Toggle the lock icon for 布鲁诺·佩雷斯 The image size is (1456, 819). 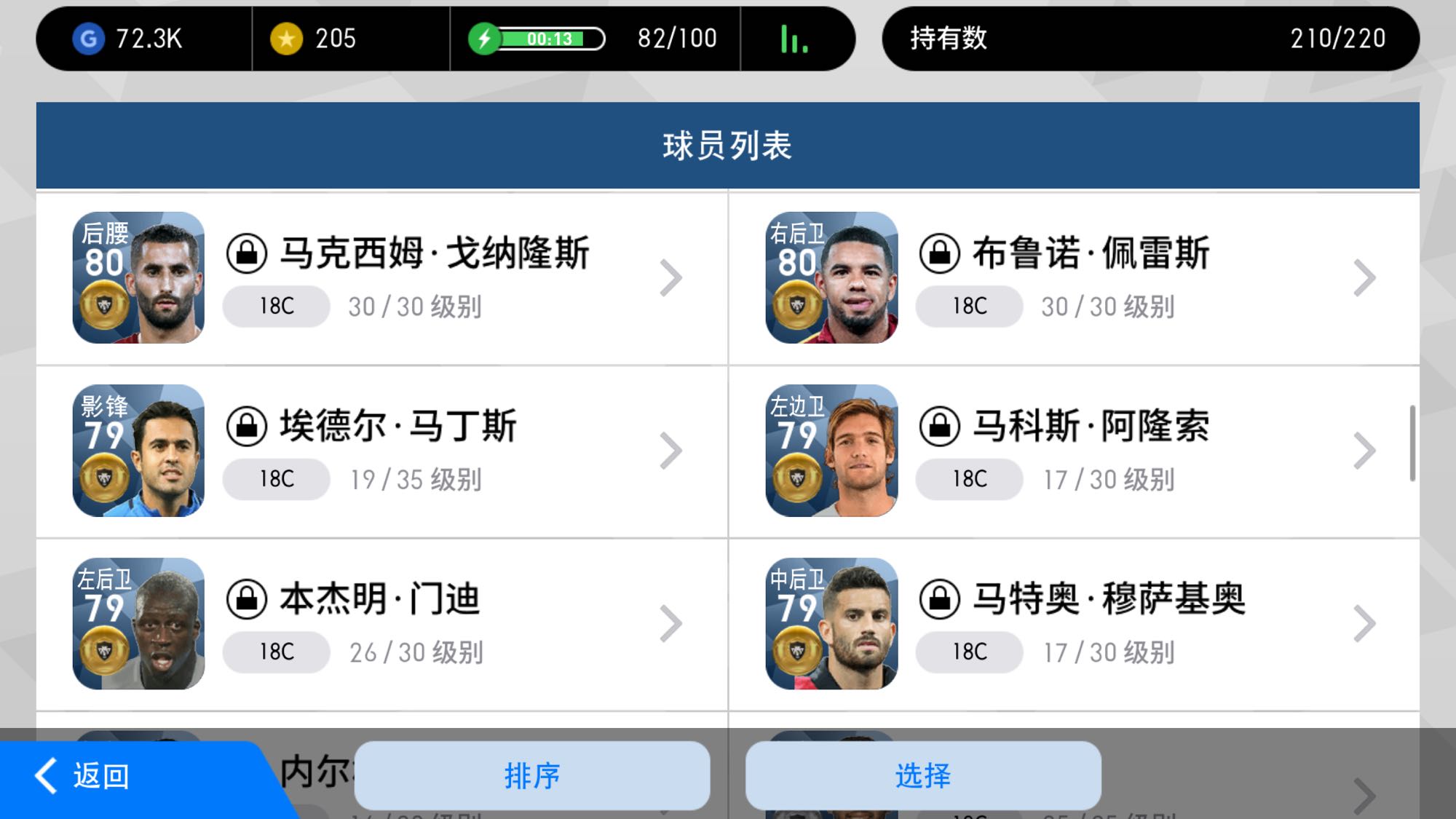[940, 253]
